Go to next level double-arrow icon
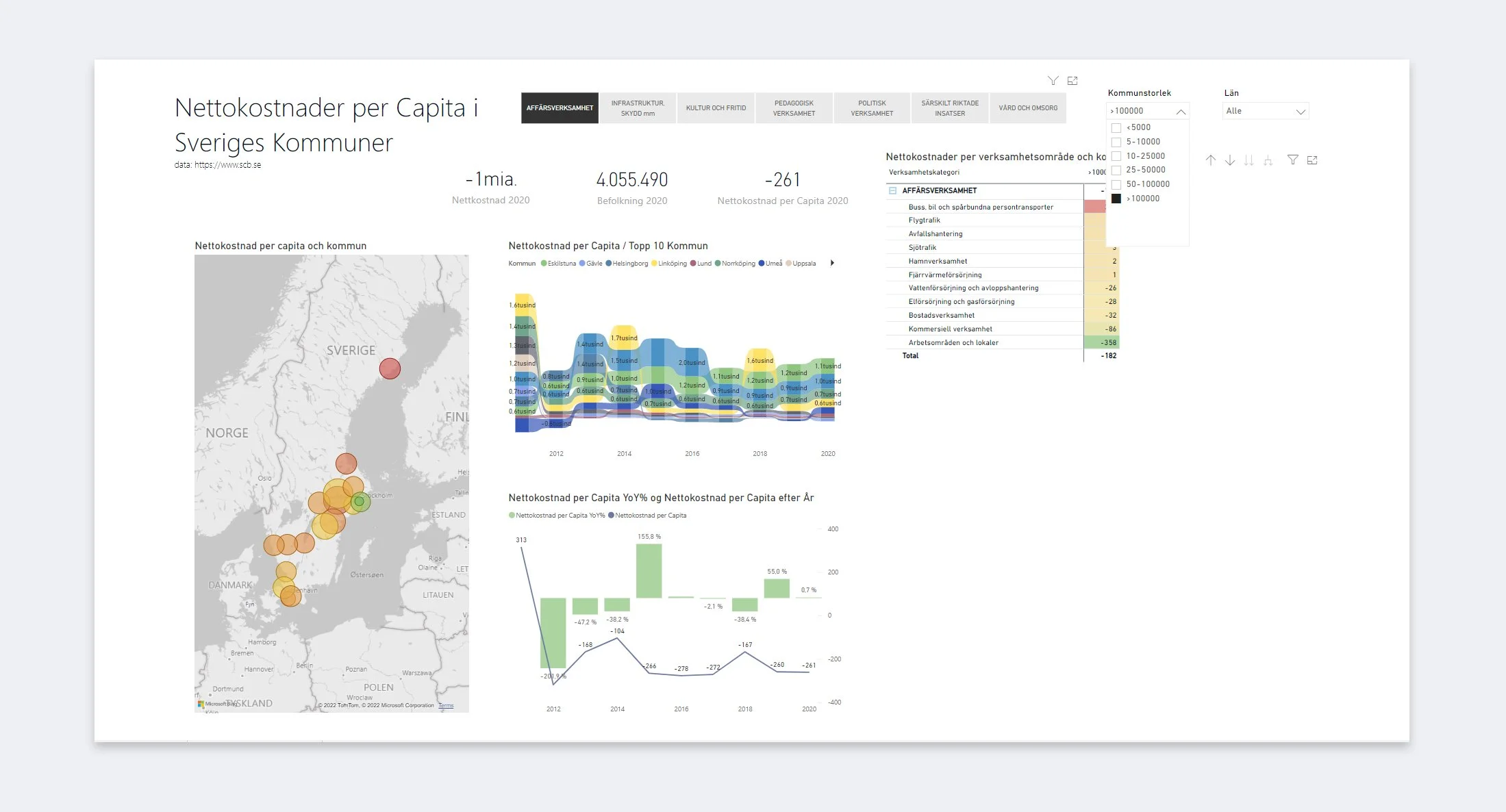The image size is (1506, 812). click(1248, 160)
